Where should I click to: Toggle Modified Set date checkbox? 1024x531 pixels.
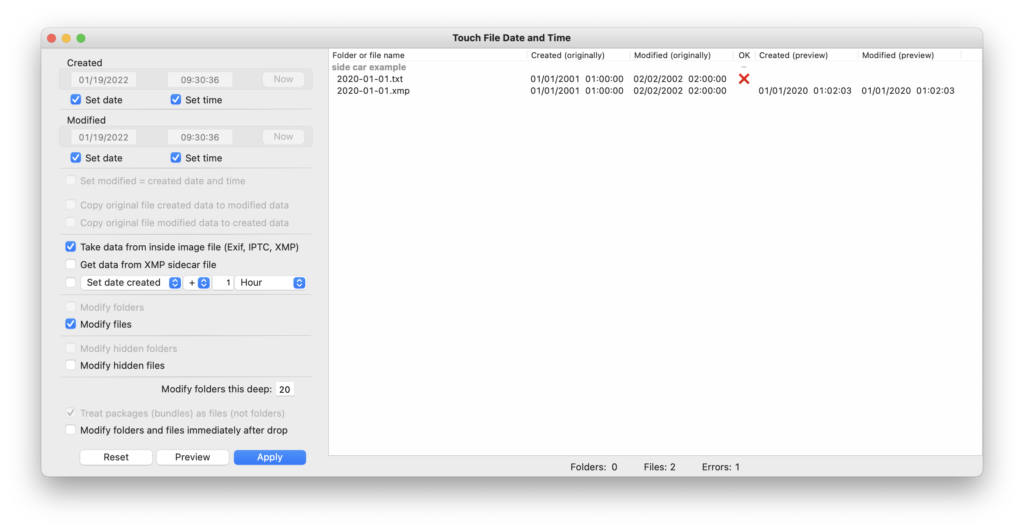click(76, 158)
